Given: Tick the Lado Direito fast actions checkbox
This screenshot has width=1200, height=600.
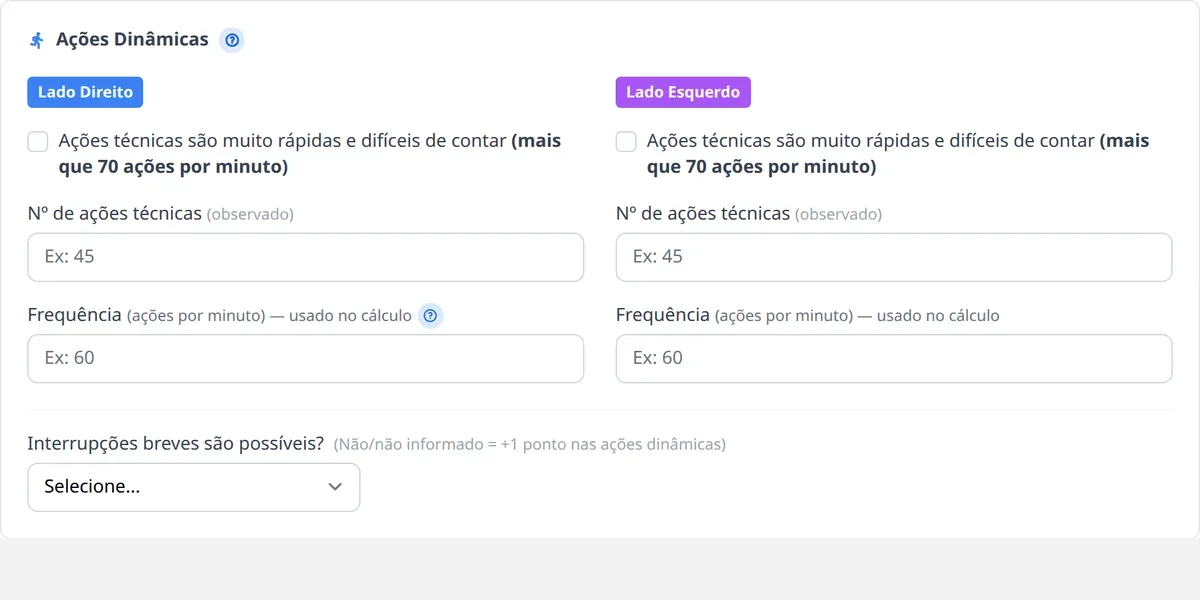Looking at the screenshot, I should 38,141.
